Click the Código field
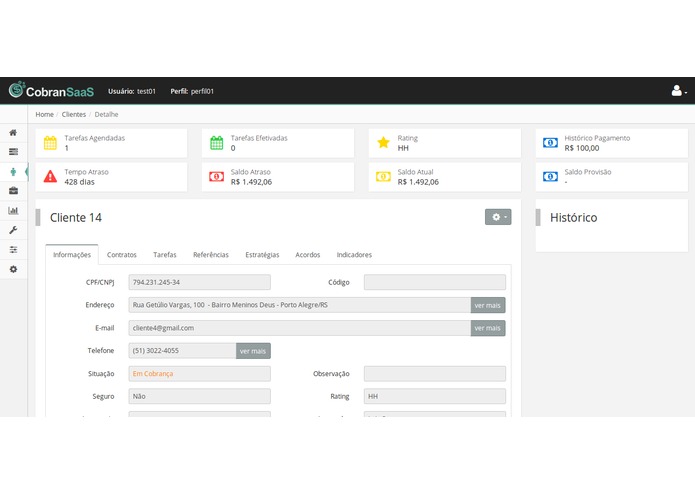The height and width of the screenshot is (494, 695). click(435, 282)
